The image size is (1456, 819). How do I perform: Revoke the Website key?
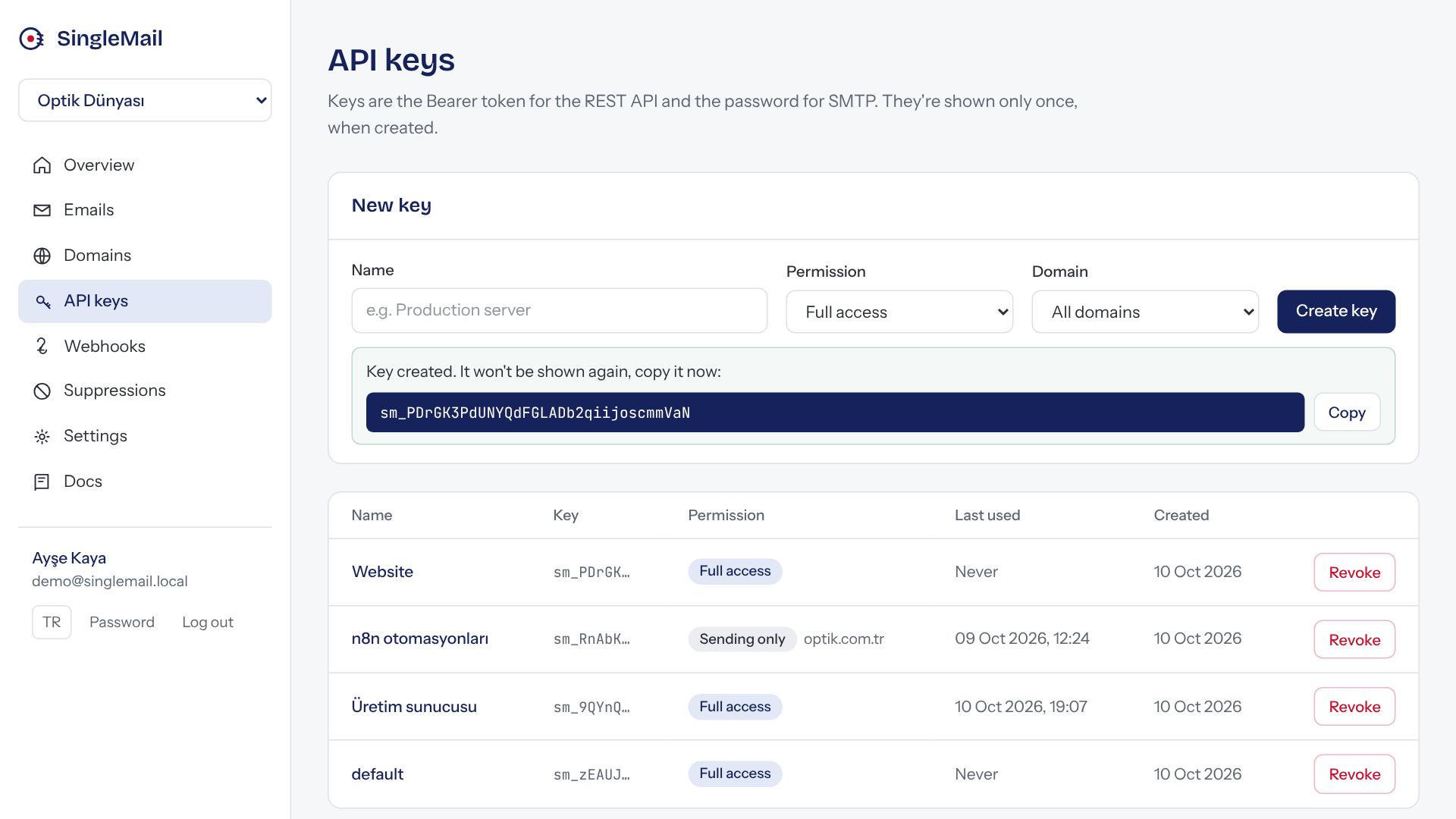click(1354, 573)
